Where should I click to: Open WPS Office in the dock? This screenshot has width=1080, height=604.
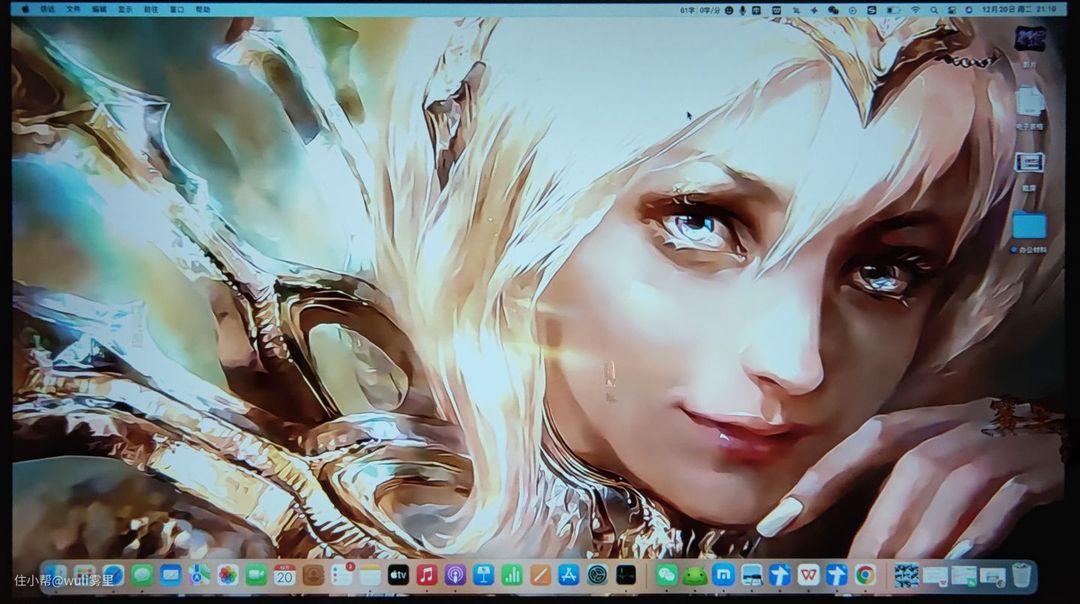[x=808, y=575]
